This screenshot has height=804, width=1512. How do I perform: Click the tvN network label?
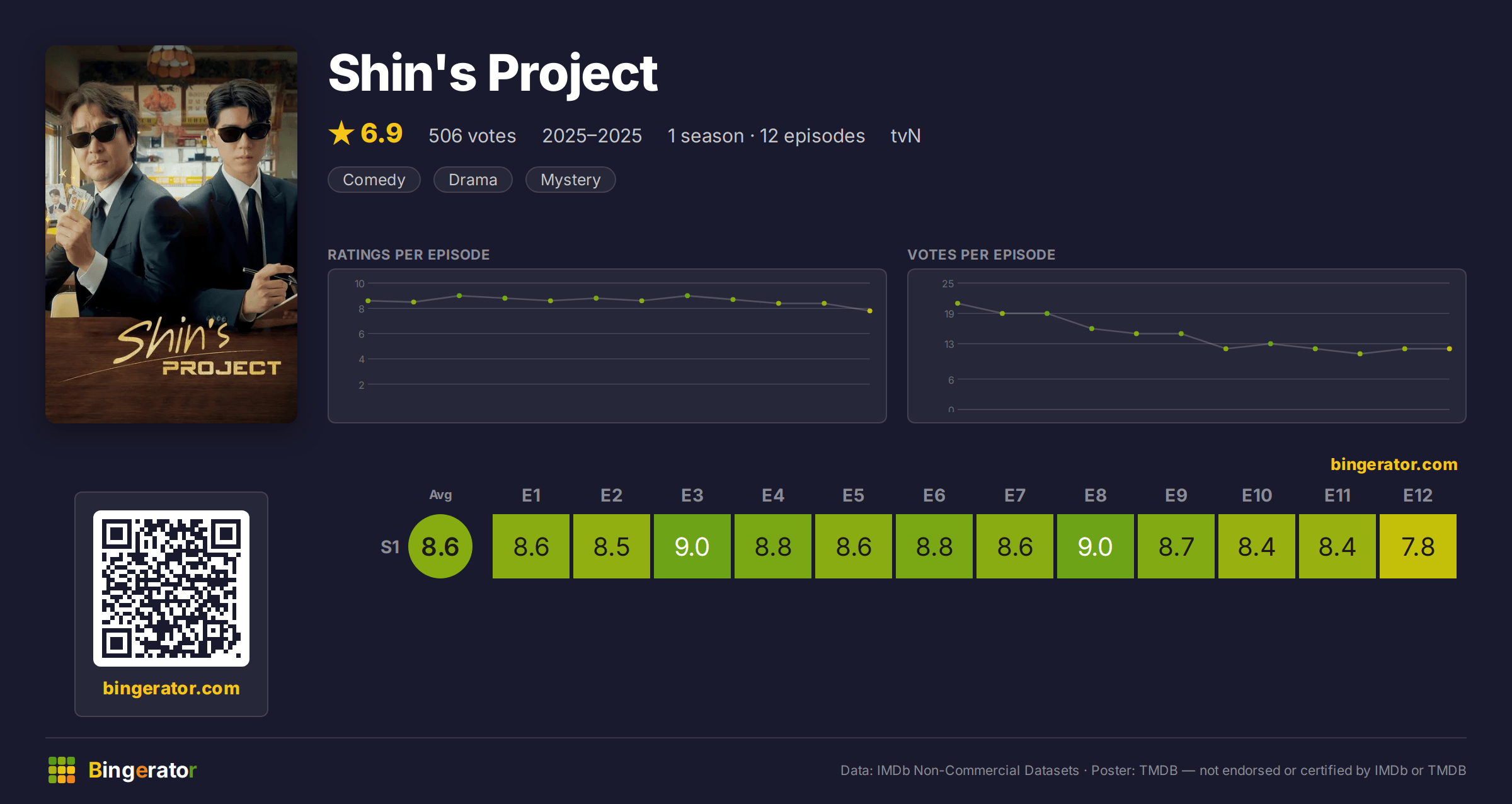(906, 135)
